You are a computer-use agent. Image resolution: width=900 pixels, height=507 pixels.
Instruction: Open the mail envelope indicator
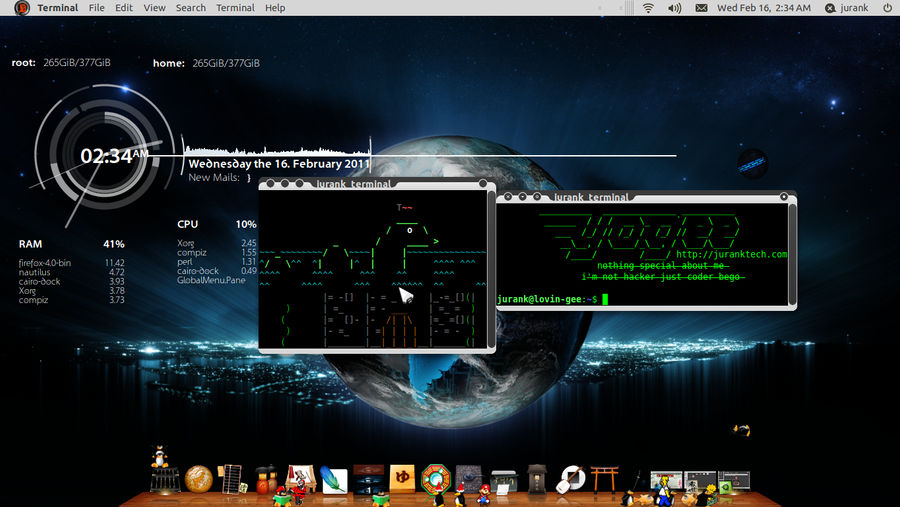701,8
